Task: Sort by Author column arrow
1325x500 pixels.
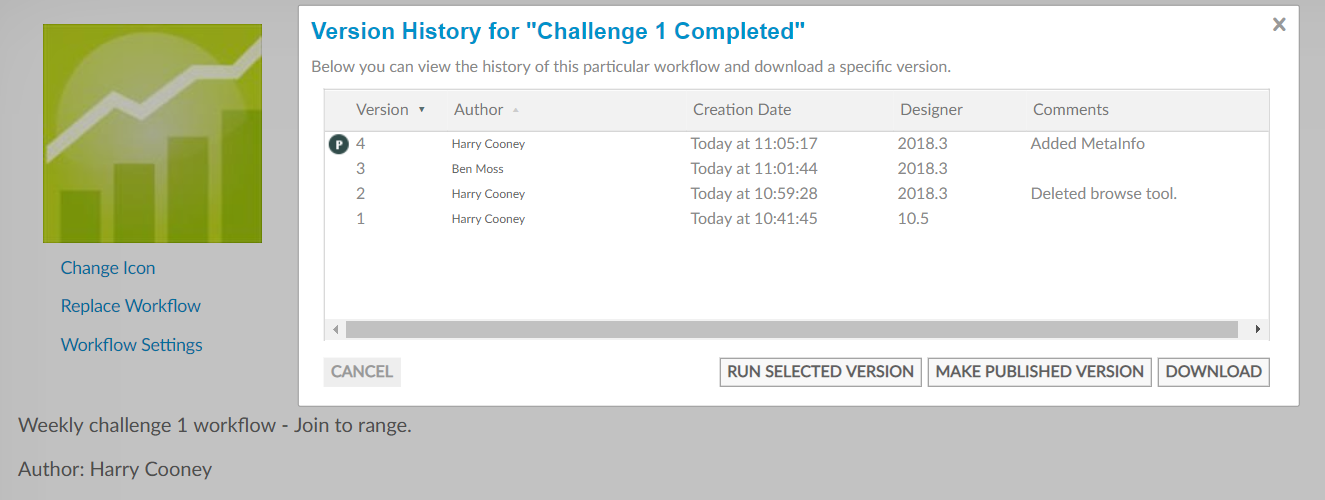Action: coord(515,110)
